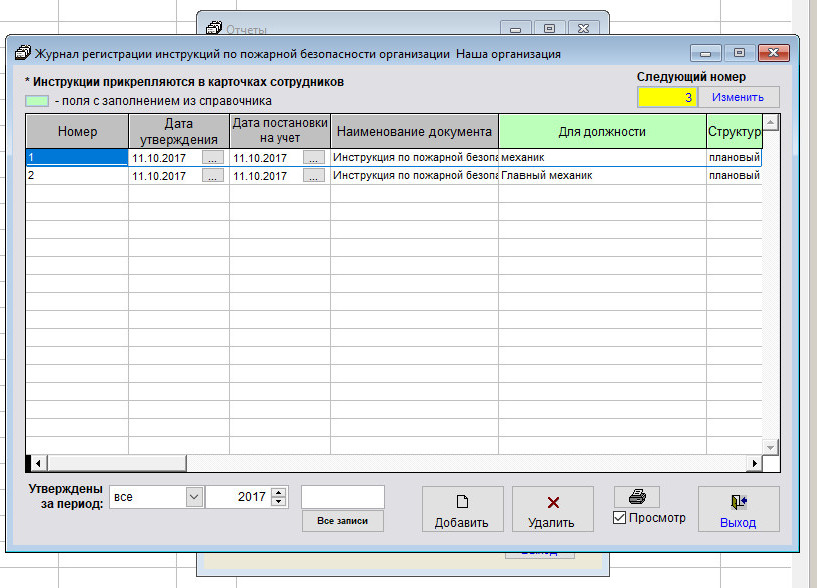Click the Изменить button next to number
Image resolution: width=817 pixels, height=588 pixels.
click(738, 97)
